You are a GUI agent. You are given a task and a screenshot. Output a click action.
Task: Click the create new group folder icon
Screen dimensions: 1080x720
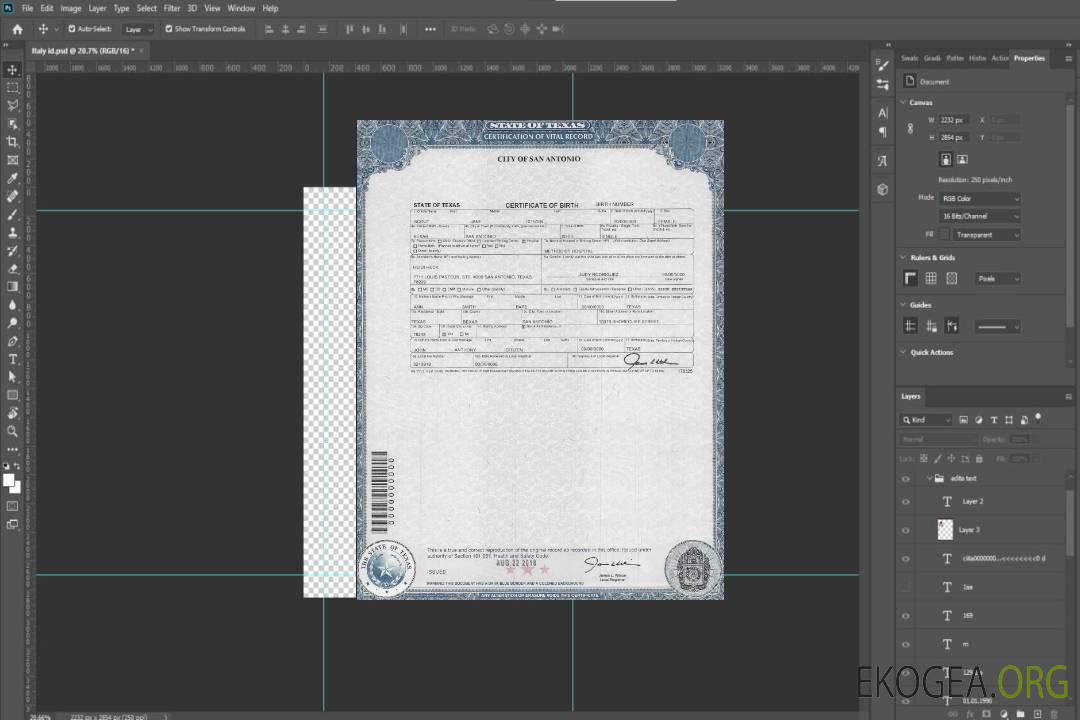pos(1020,714)
